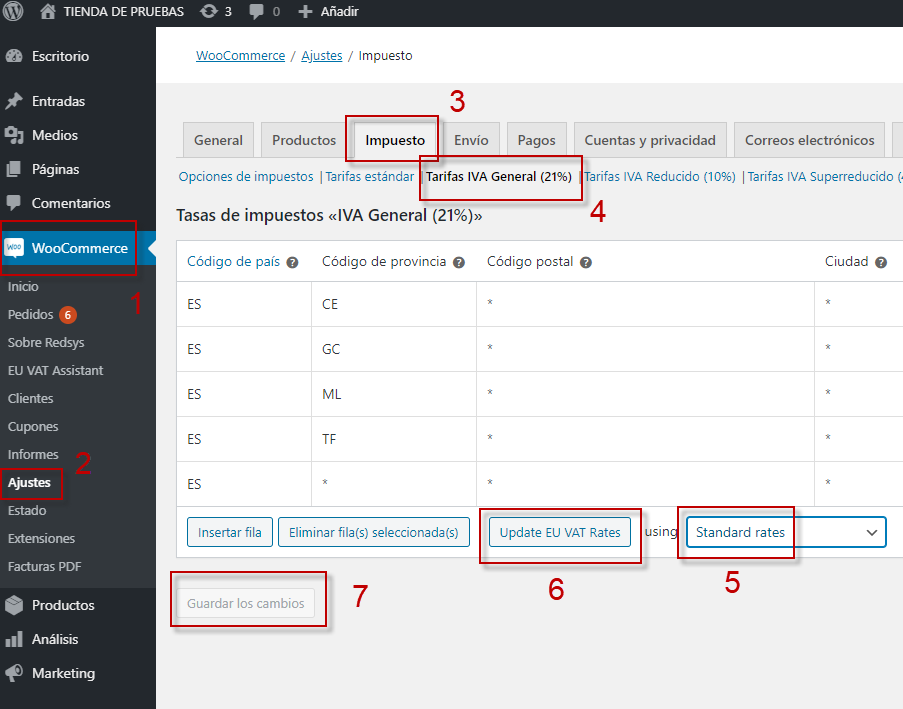903x709 pixels.
Task: Switch to the General settings tab
Action: [x=218, y=140]
